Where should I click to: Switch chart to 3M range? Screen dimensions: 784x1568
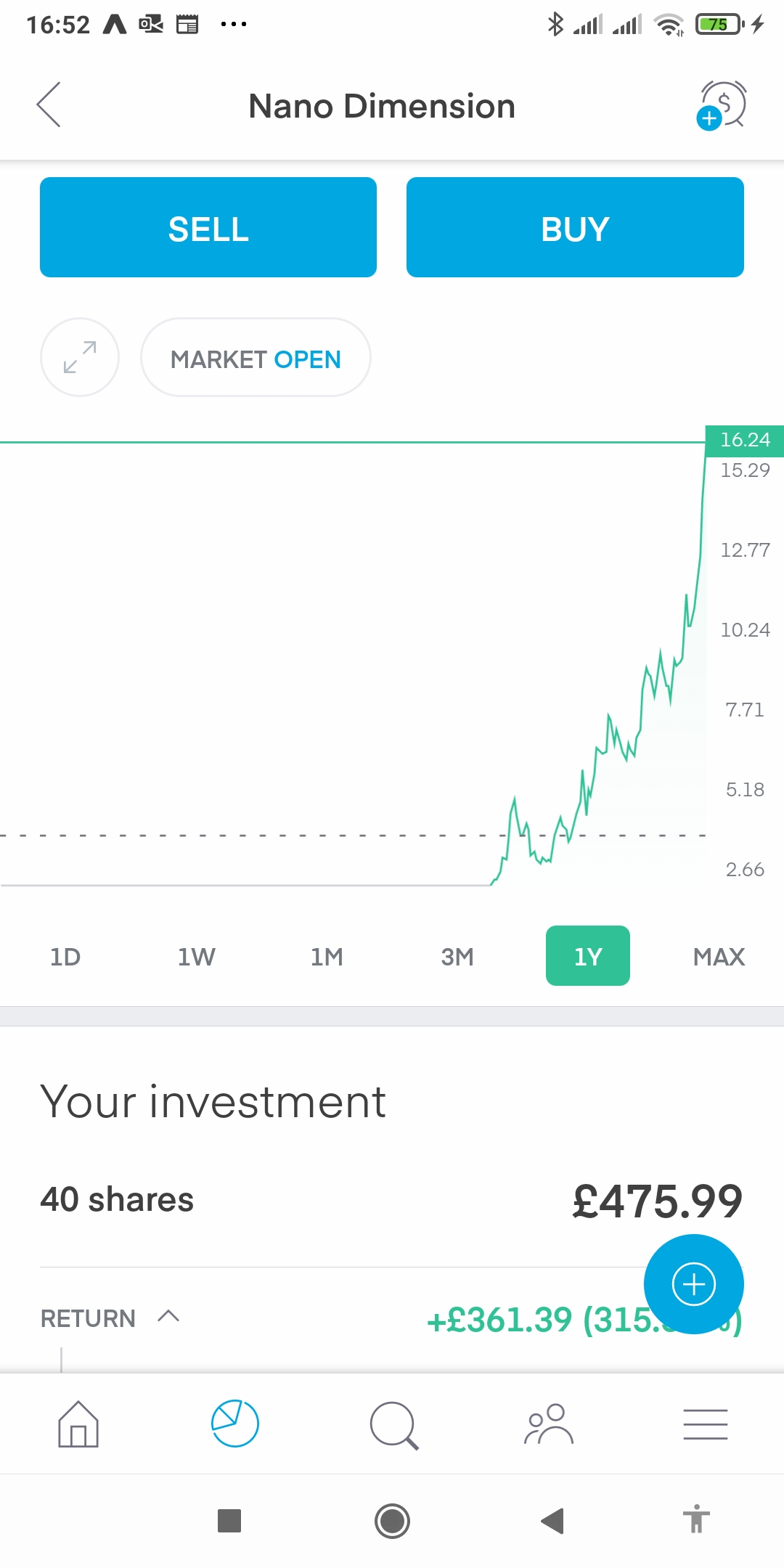pyautogui.click(x=457, y=957)
